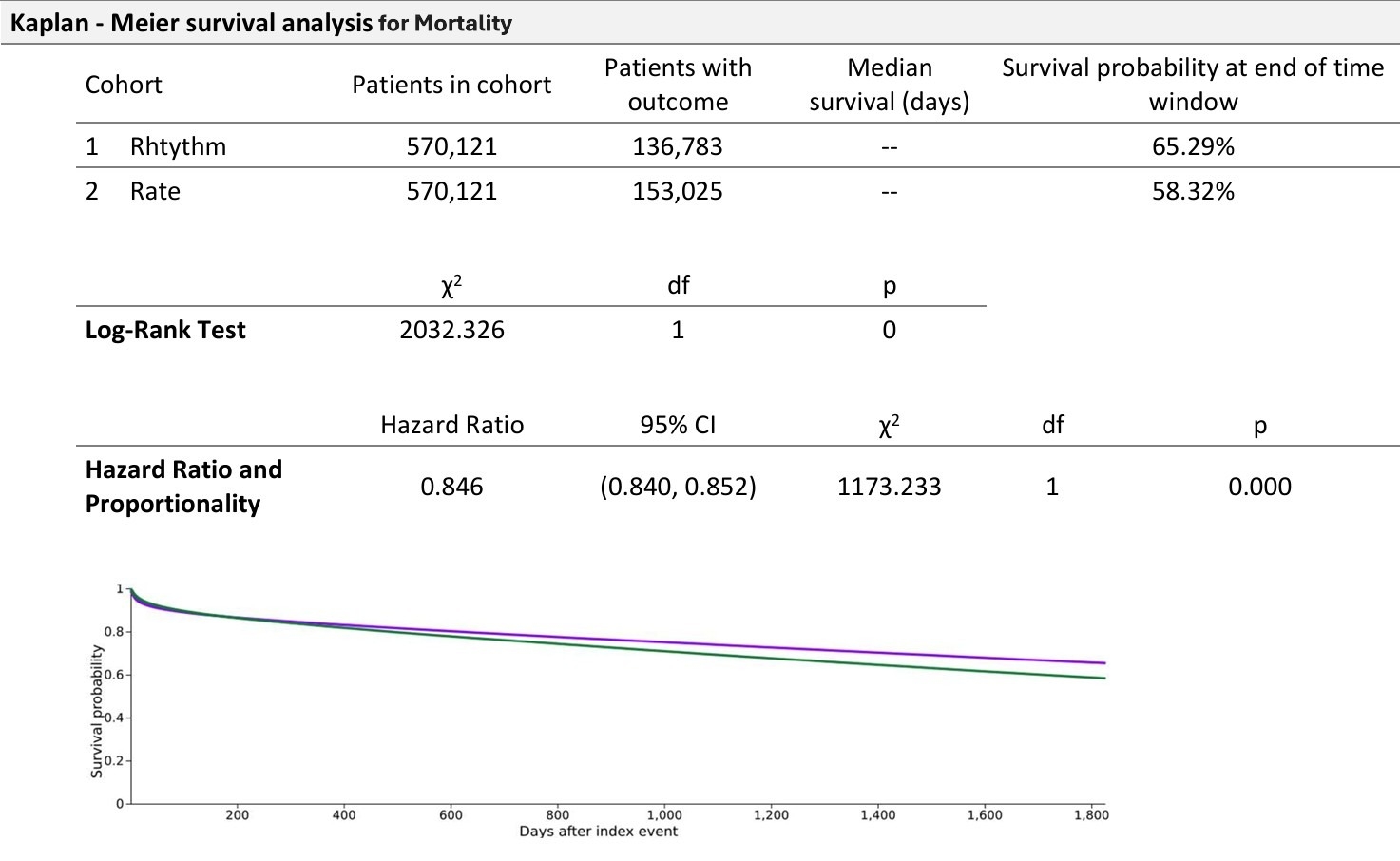Click the Hazard Ratio and Proportionality label

tap(183, 486)
